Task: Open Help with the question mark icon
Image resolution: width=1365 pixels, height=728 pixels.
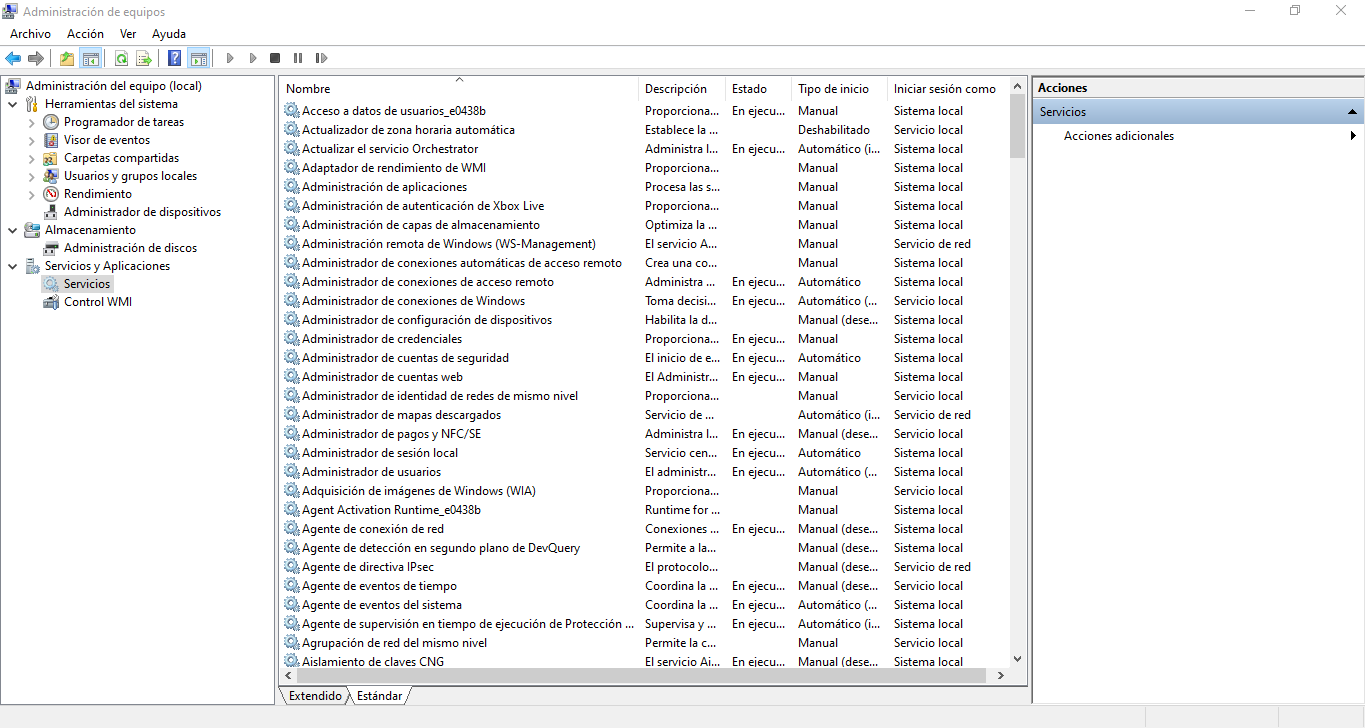Action: (175, 58)
